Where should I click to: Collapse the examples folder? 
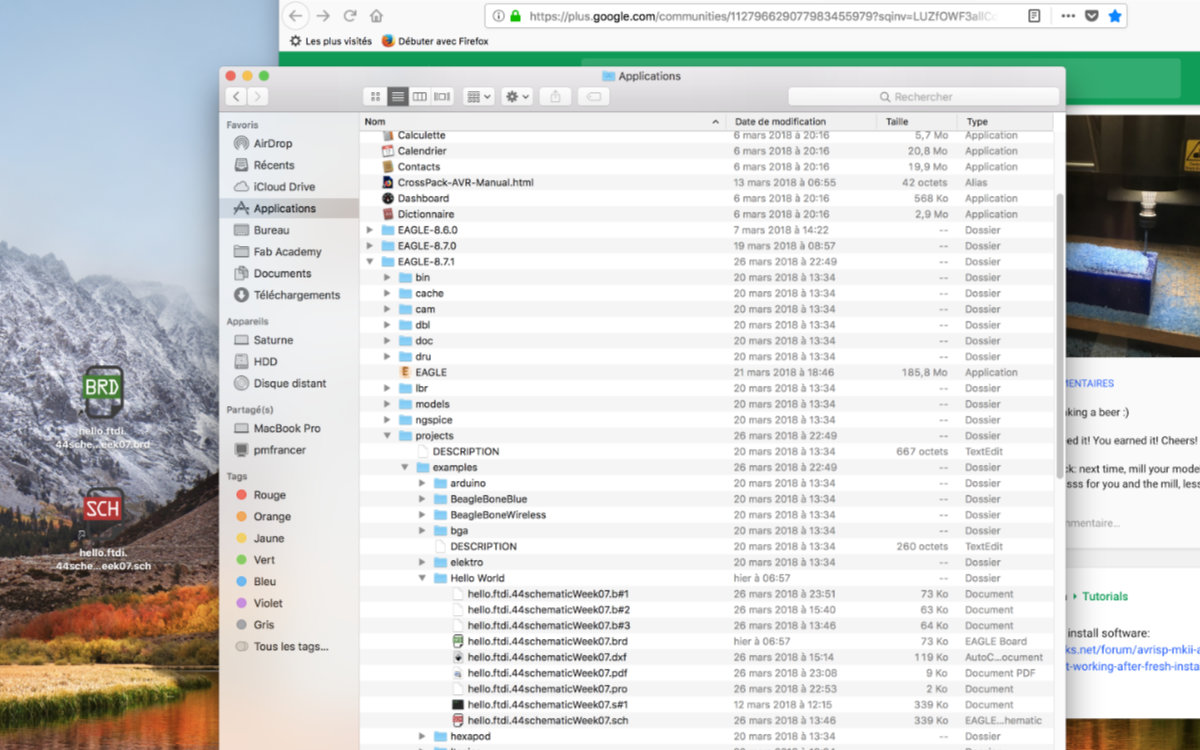[x=405, y=467]
